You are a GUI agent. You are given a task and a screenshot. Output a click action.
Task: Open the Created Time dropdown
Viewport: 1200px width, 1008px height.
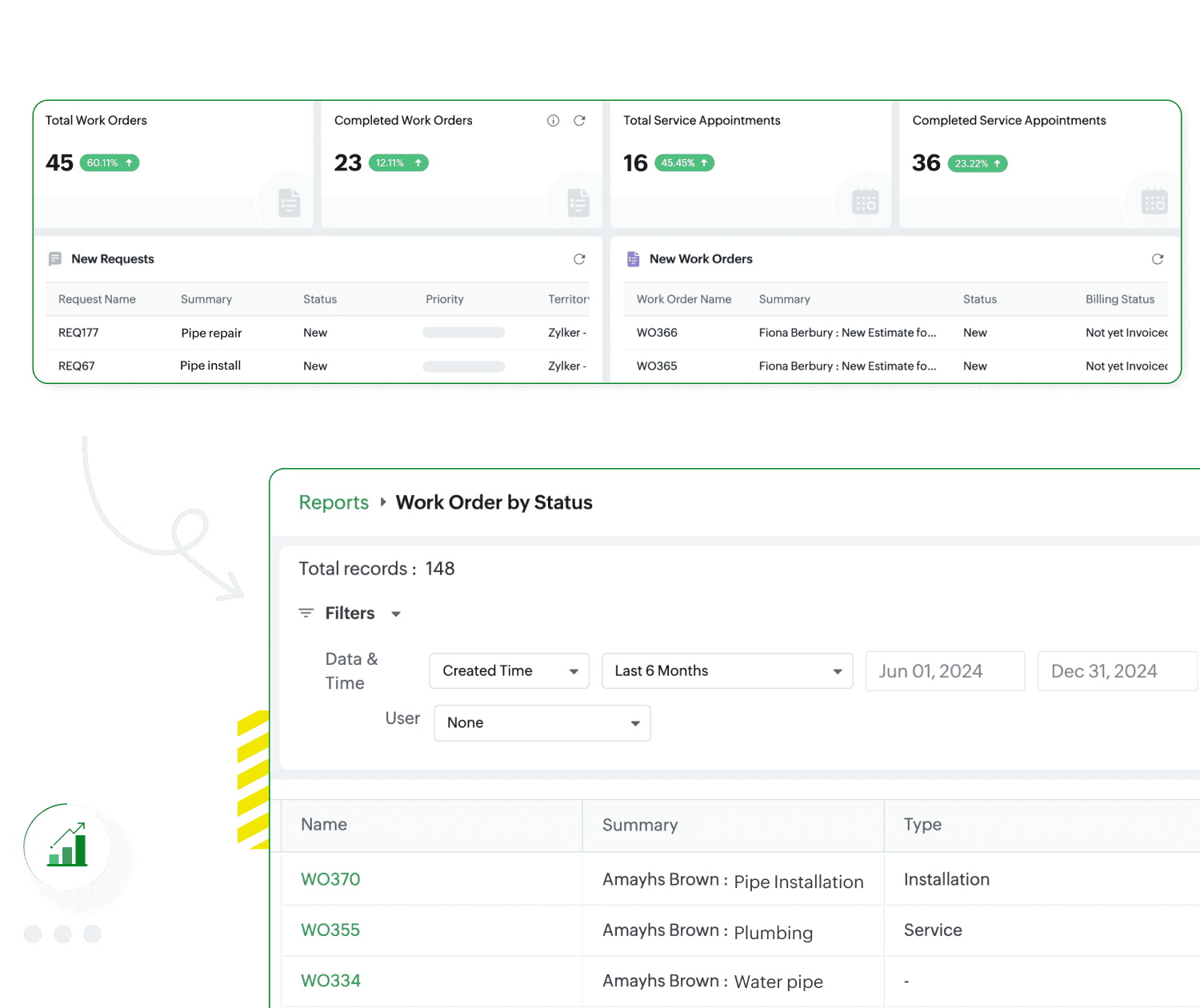click(x=510, y=671)
